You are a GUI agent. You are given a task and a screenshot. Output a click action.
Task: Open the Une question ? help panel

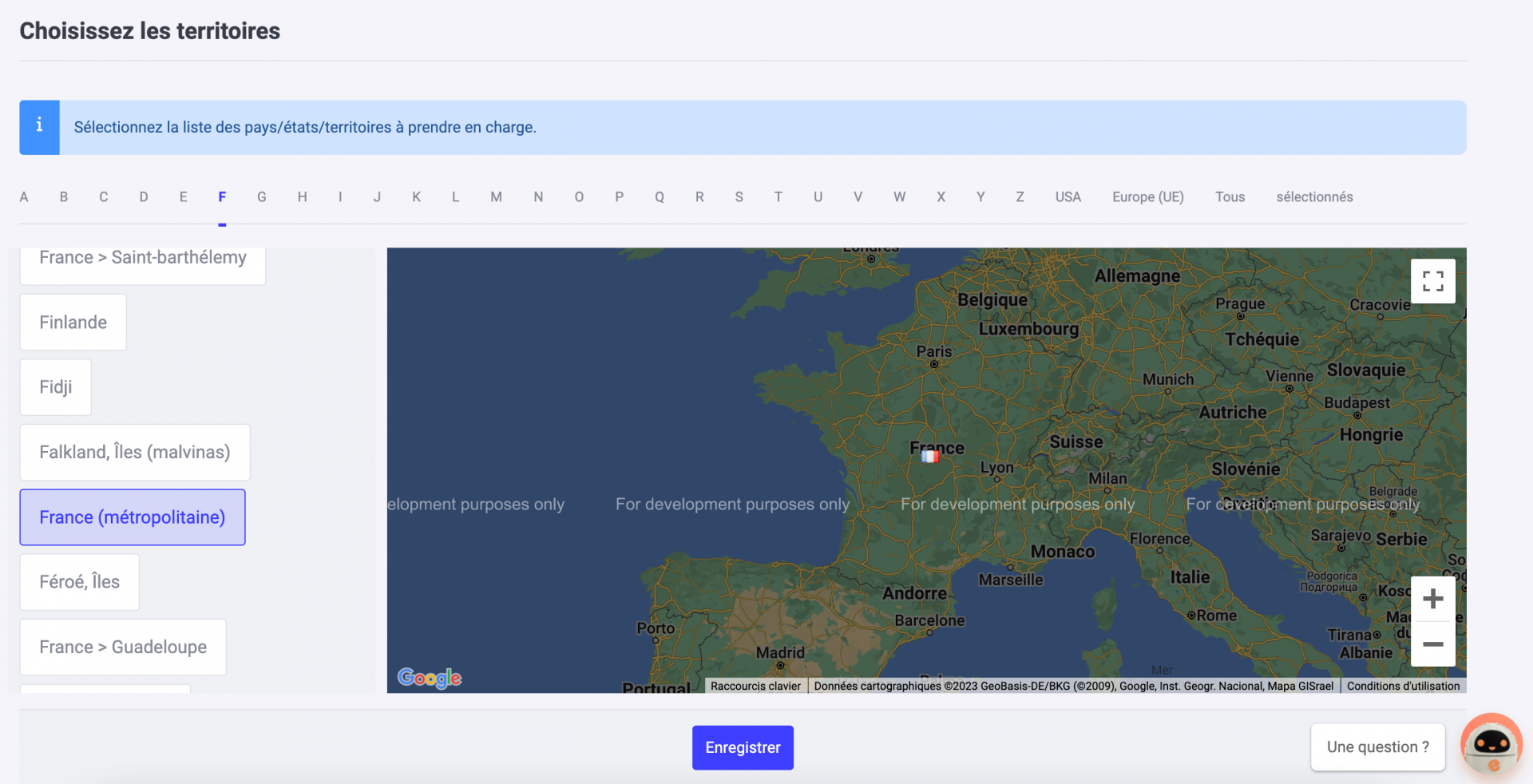pyautogui.click(x=1377, y=746)
